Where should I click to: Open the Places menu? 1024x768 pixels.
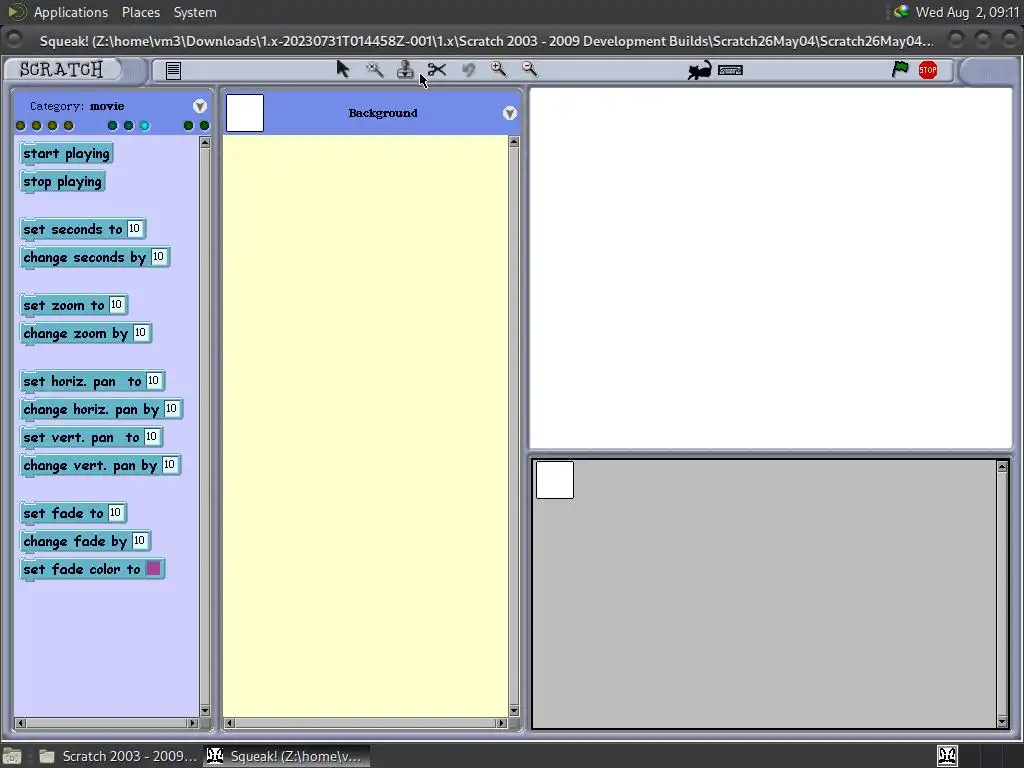click(x=140, y=12)
